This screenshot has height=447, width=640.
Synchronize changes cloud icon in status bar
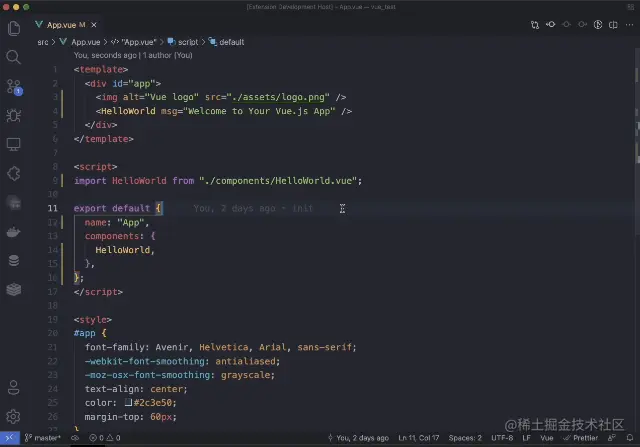pos(75,438)
